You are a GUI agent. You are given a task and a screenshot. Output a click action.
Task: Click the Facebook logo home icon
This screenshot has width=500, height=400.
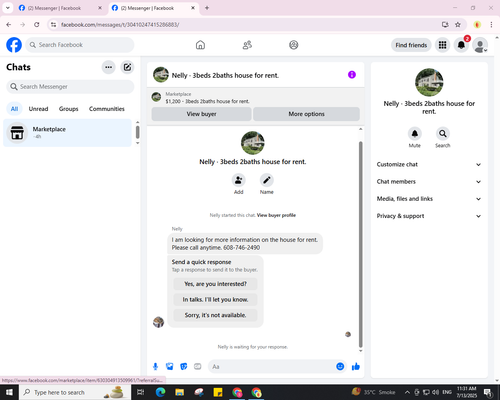[14, 45]
